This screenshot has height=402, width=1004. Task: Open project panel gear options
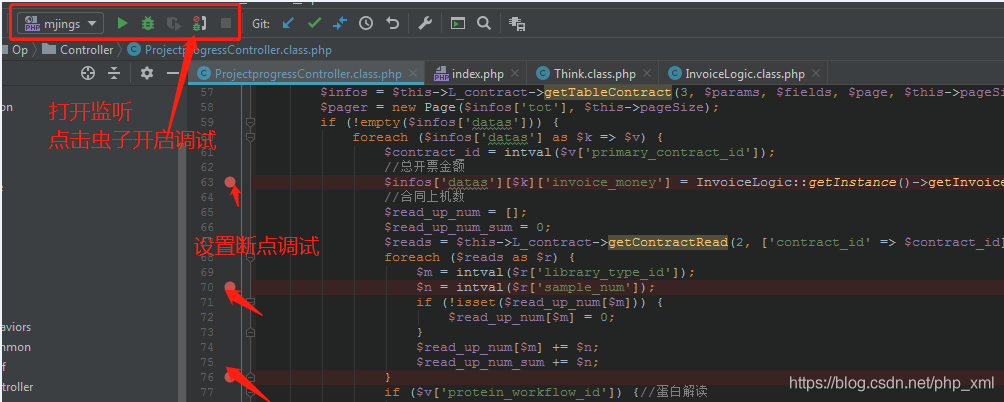pyautogui.click(x=147, y=73)
